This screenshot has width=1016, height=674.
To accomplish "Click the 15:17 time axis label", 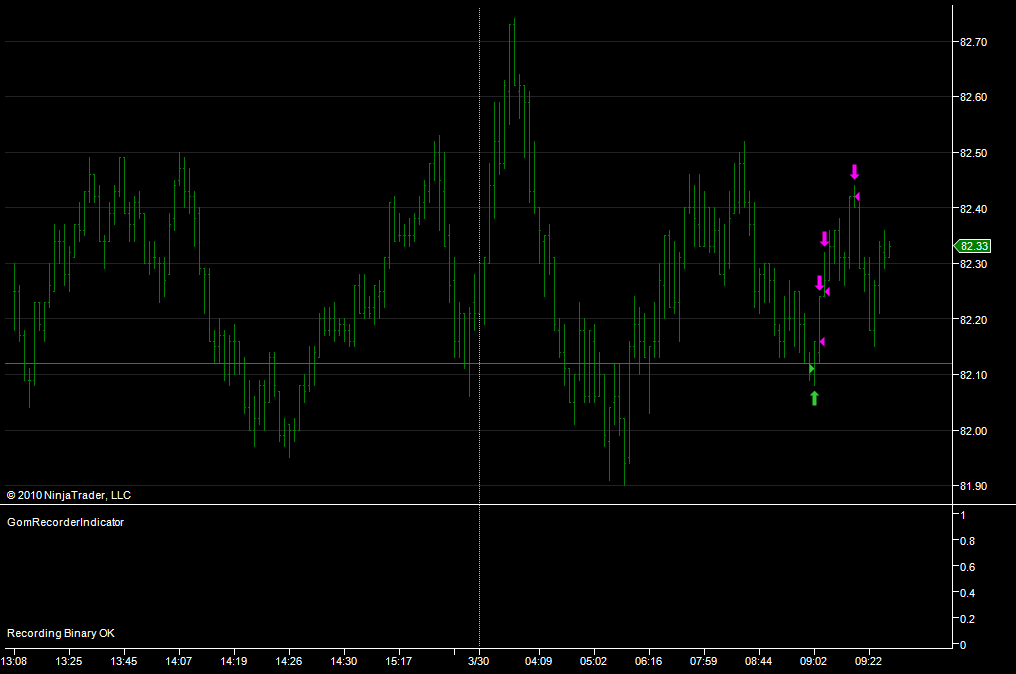I will [398, 661].
